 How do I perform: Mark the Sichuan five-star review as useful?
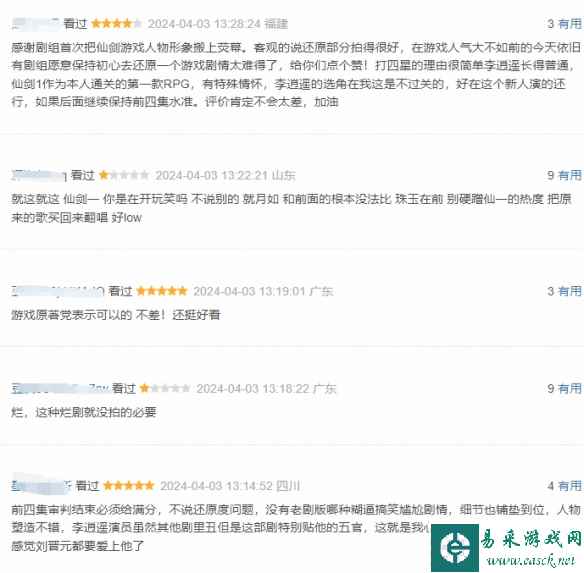[x=570, y=486]
